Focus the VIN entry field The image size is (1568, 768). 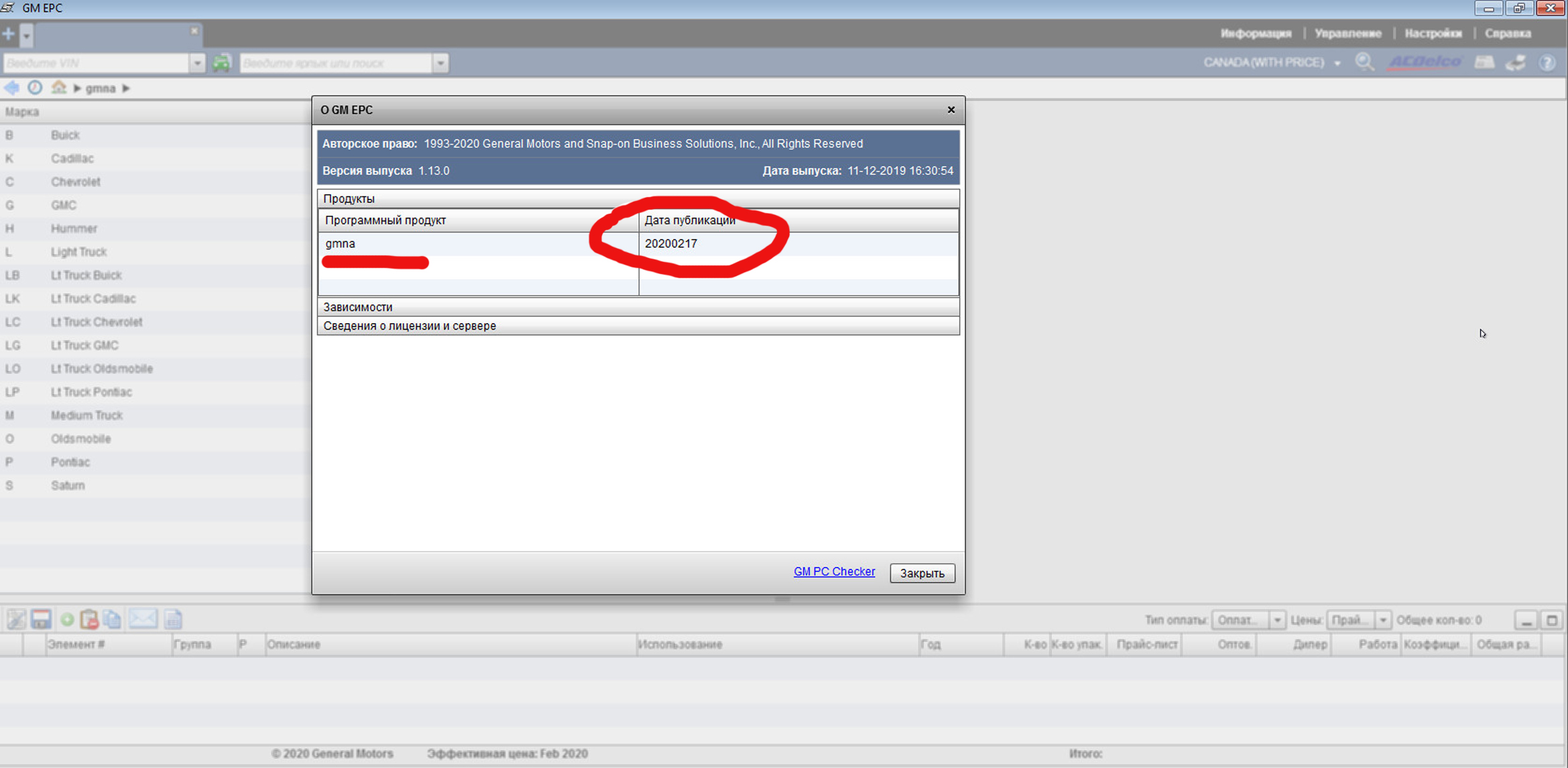tap(96, 63)
